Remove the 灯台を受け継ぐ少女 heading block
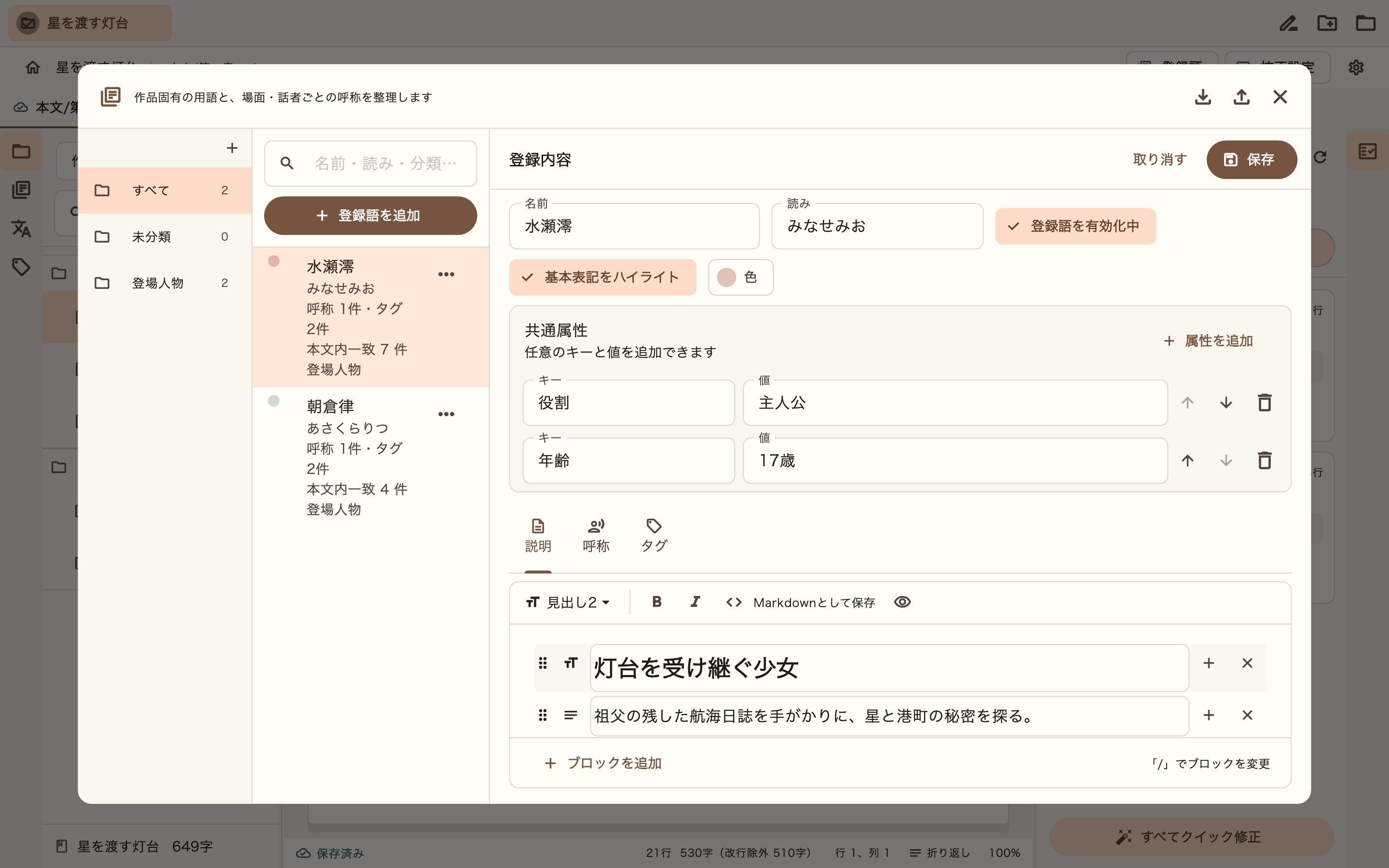This screenshot has width=1389, height=868. pyautogui.click(x=1247, y=663)
